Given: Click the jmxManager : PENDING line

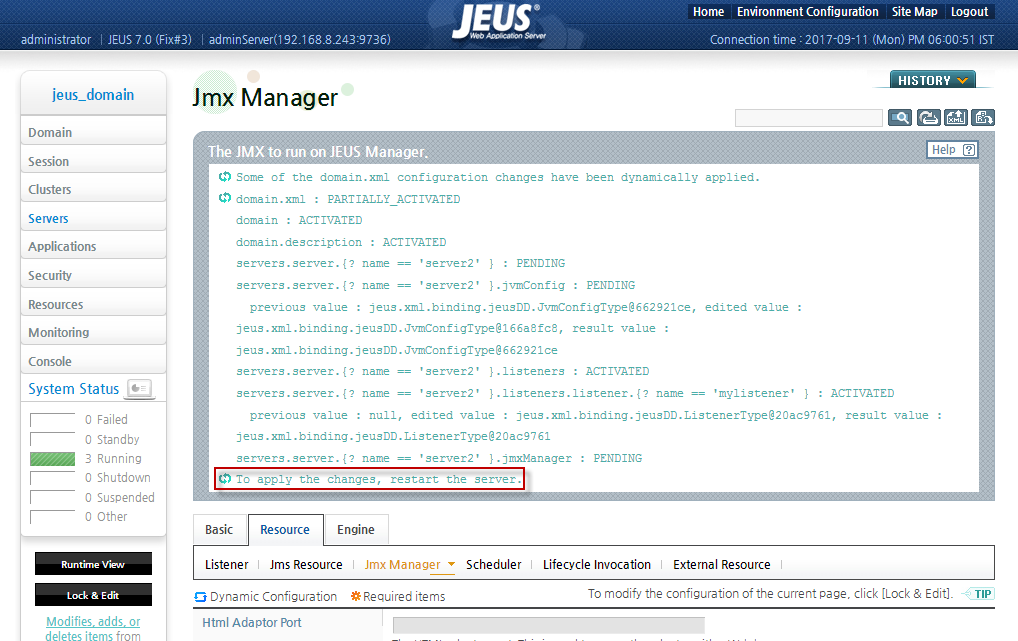Looking at the screenshot, I should 439,458.
